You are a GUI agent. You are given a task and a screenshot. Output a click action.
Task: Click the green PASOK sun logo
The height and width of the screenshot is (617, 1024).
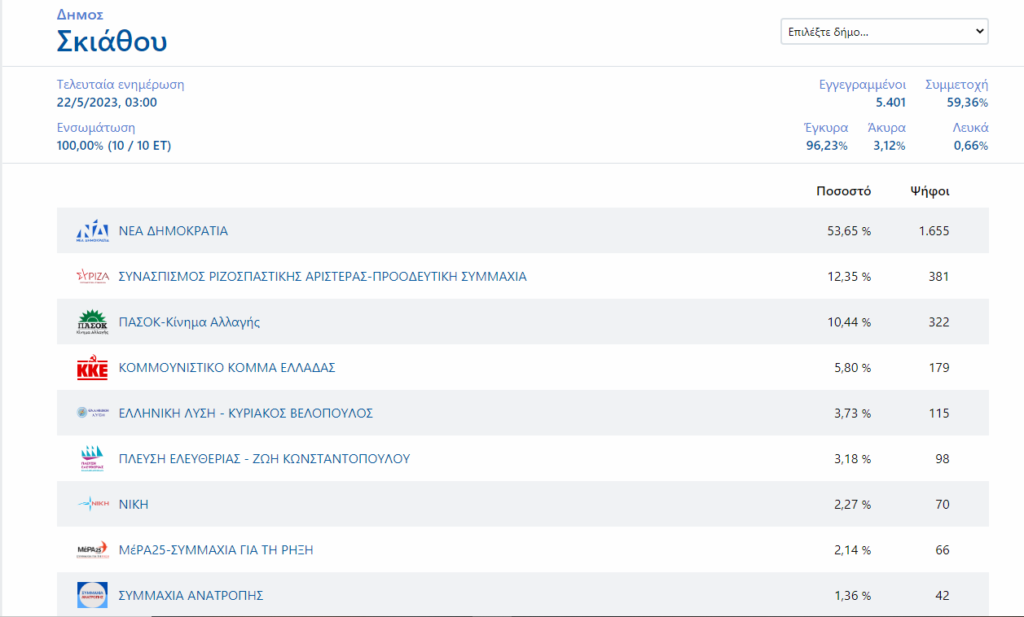pos(92,322)
